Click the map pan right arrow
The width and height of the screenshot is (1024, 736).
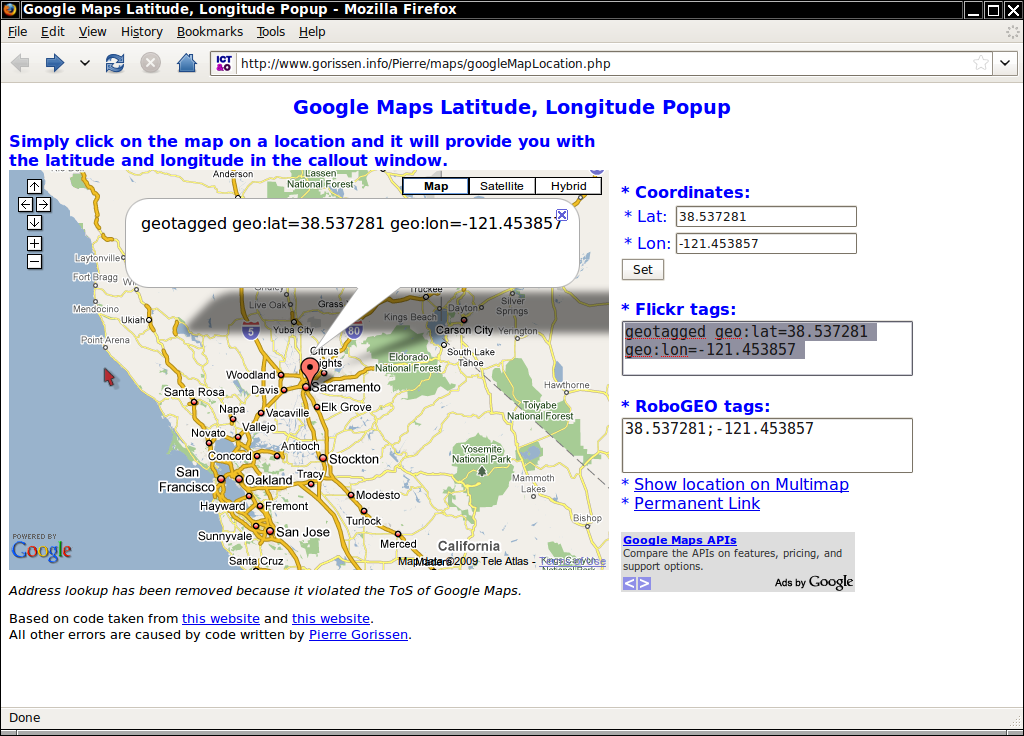click(x=43, y=204)
